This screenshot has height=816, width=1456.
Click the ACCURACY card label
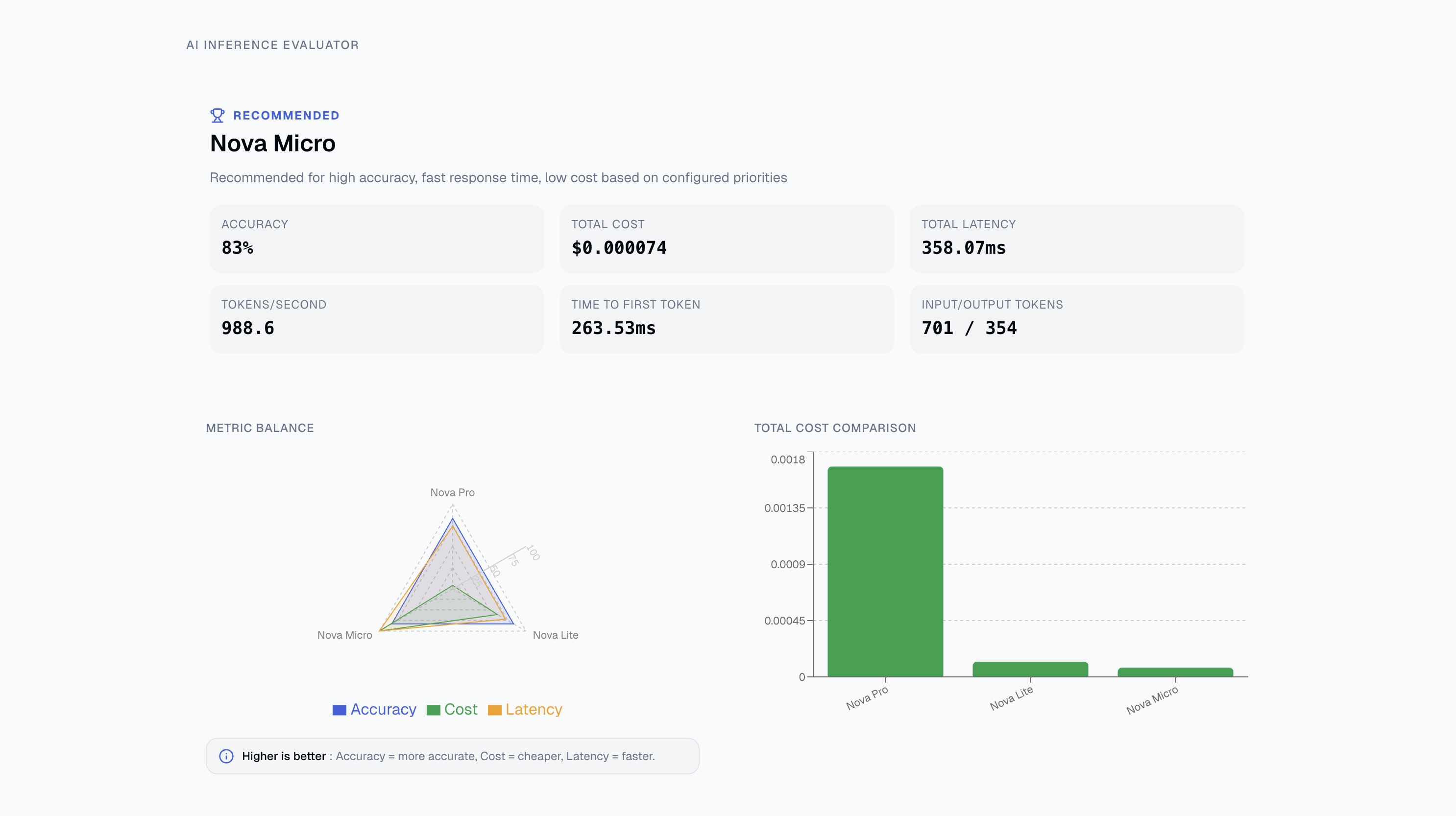coord(255,224)
